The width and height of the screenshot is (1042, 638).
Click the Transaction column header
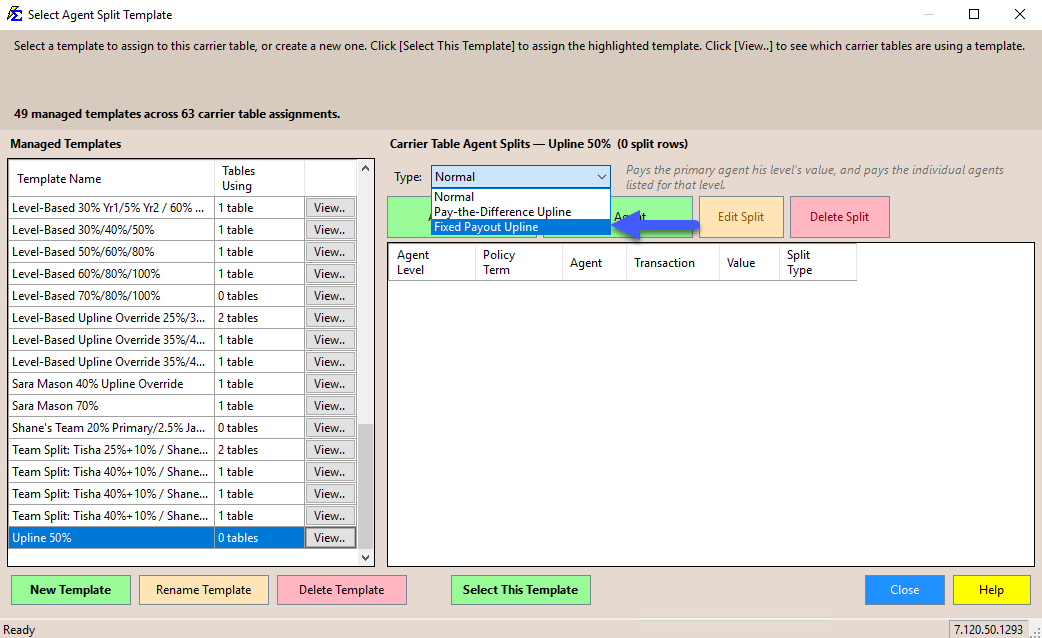click(x=673, y=263)
